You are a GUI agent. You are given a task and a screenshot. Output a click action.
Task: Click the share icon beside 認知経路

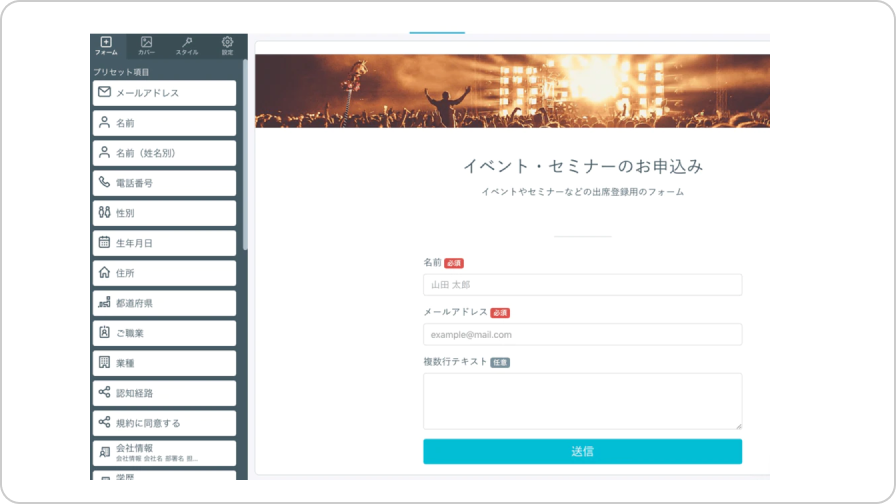[104, 392]
